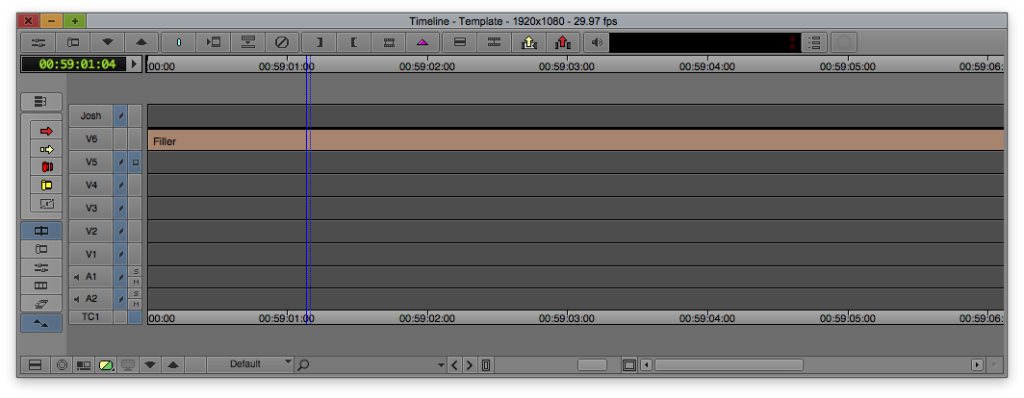Select the red Extract/Splice-In segment arrow
This screenshot has height=398, width=1024.
pyautogui.click(x=46, y=131)
